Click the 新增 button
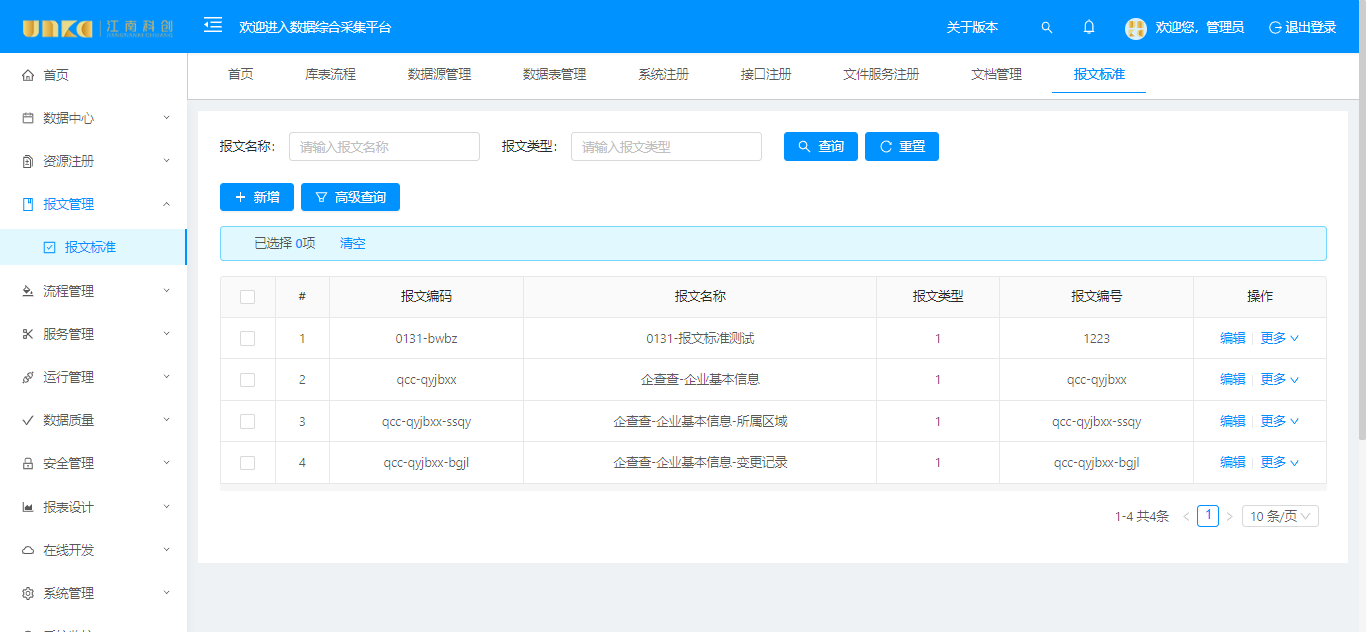Image resolution: width=1366 pixels, height=632 pixels. 257,198
